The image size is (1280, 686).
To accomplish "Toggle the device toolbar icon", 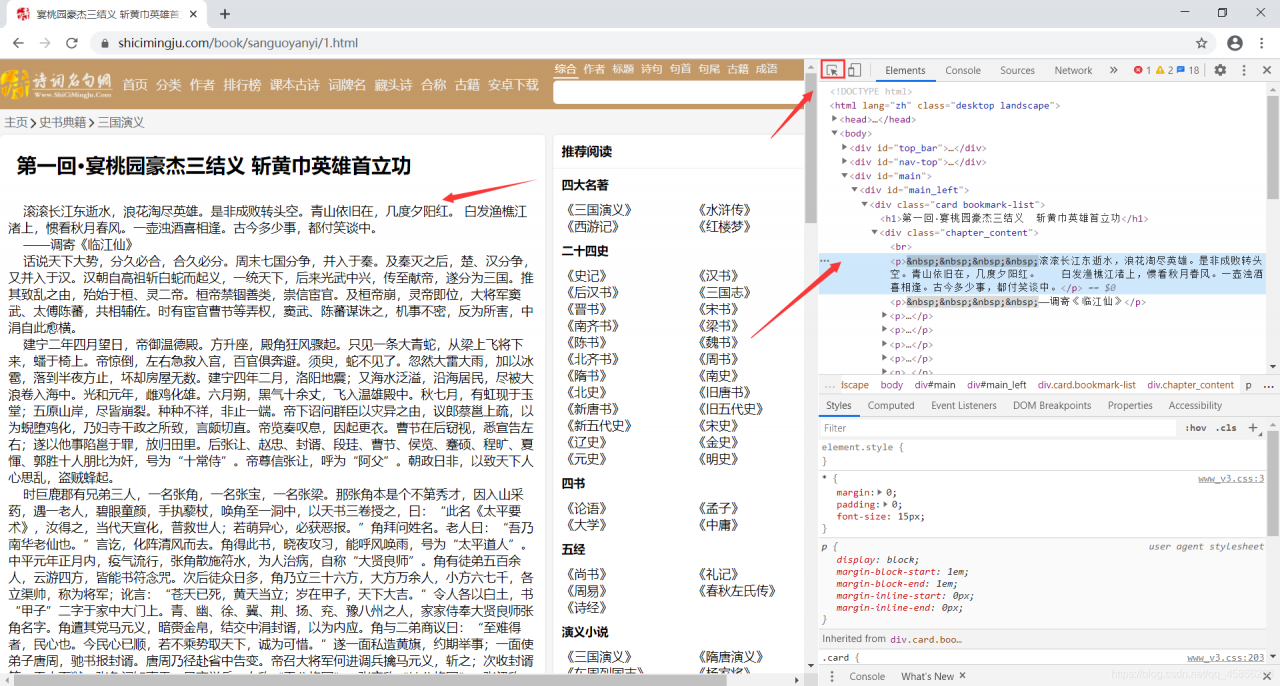I will coord(854,70).
